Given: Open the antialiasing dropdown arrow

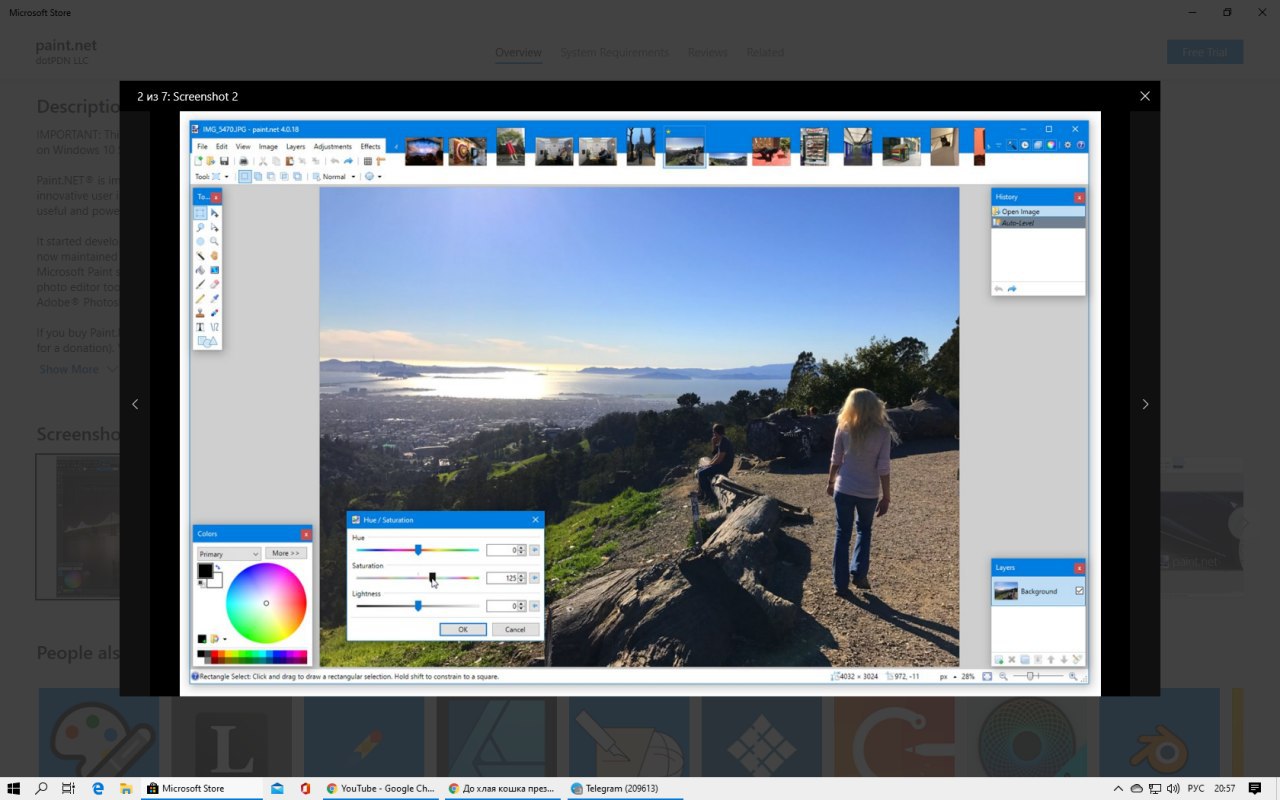Looking at the screenshot, I should click(379, 177).
